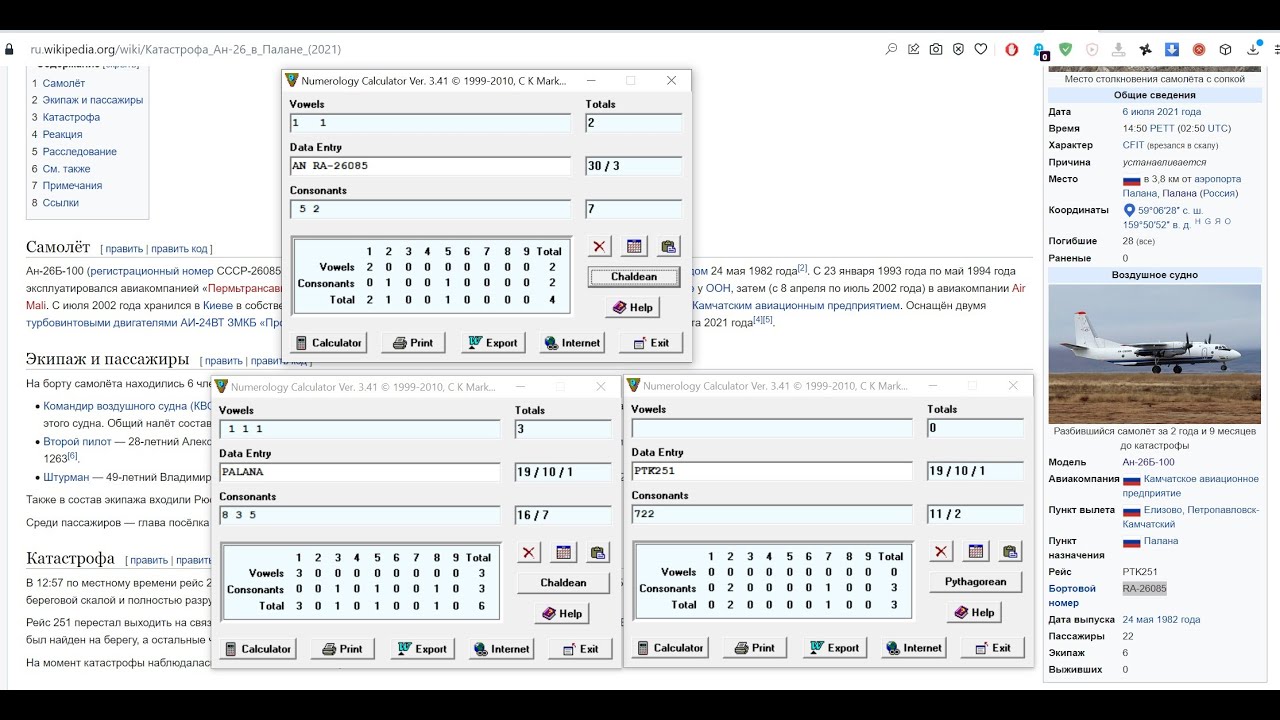Click the blue download arrow extension icon
1280x720 pixels.
pyautogui.click(x=1172, y=49)
